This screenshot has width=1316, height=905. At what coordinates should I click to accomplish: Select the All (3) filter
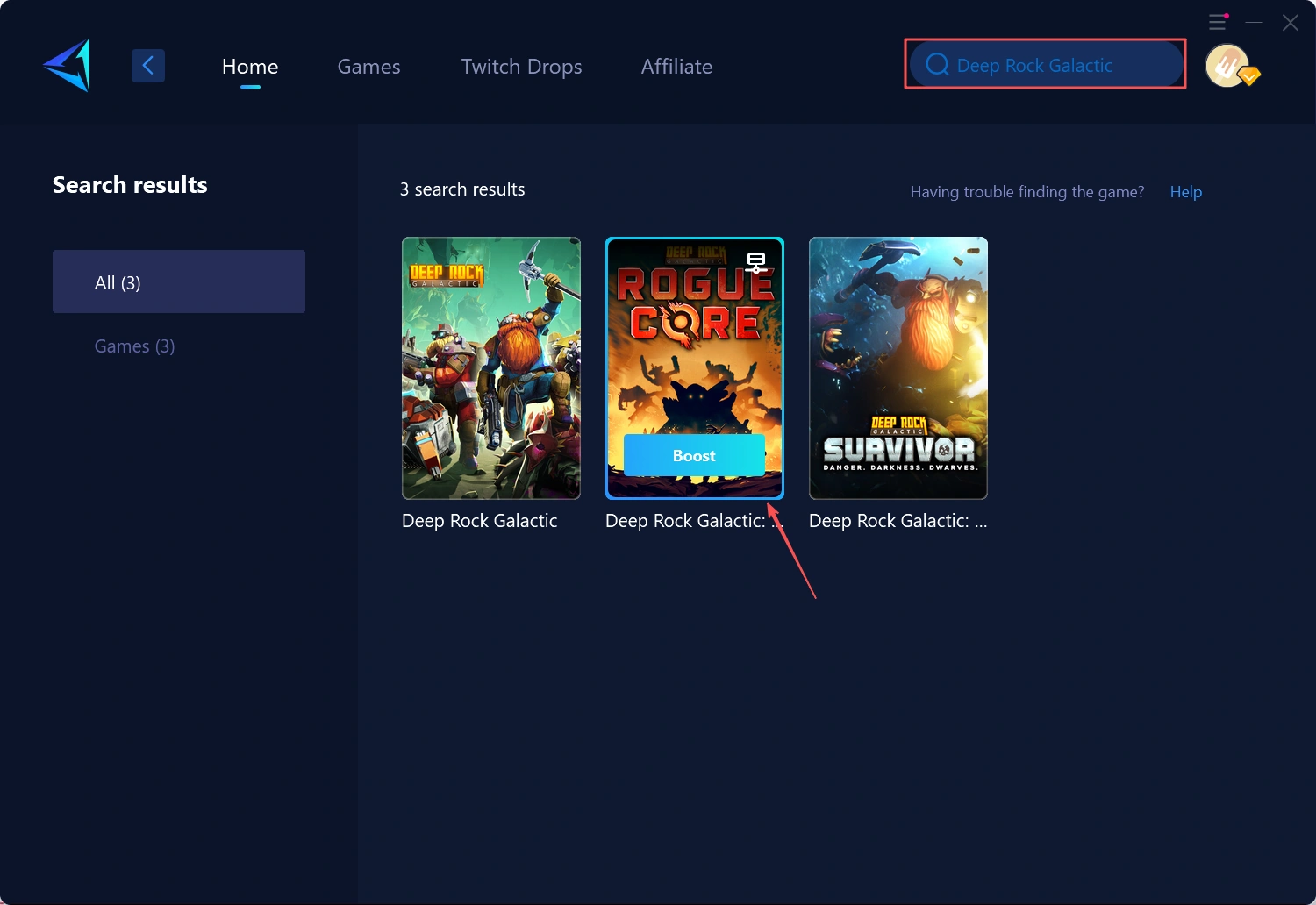click(x=179, y=281)
